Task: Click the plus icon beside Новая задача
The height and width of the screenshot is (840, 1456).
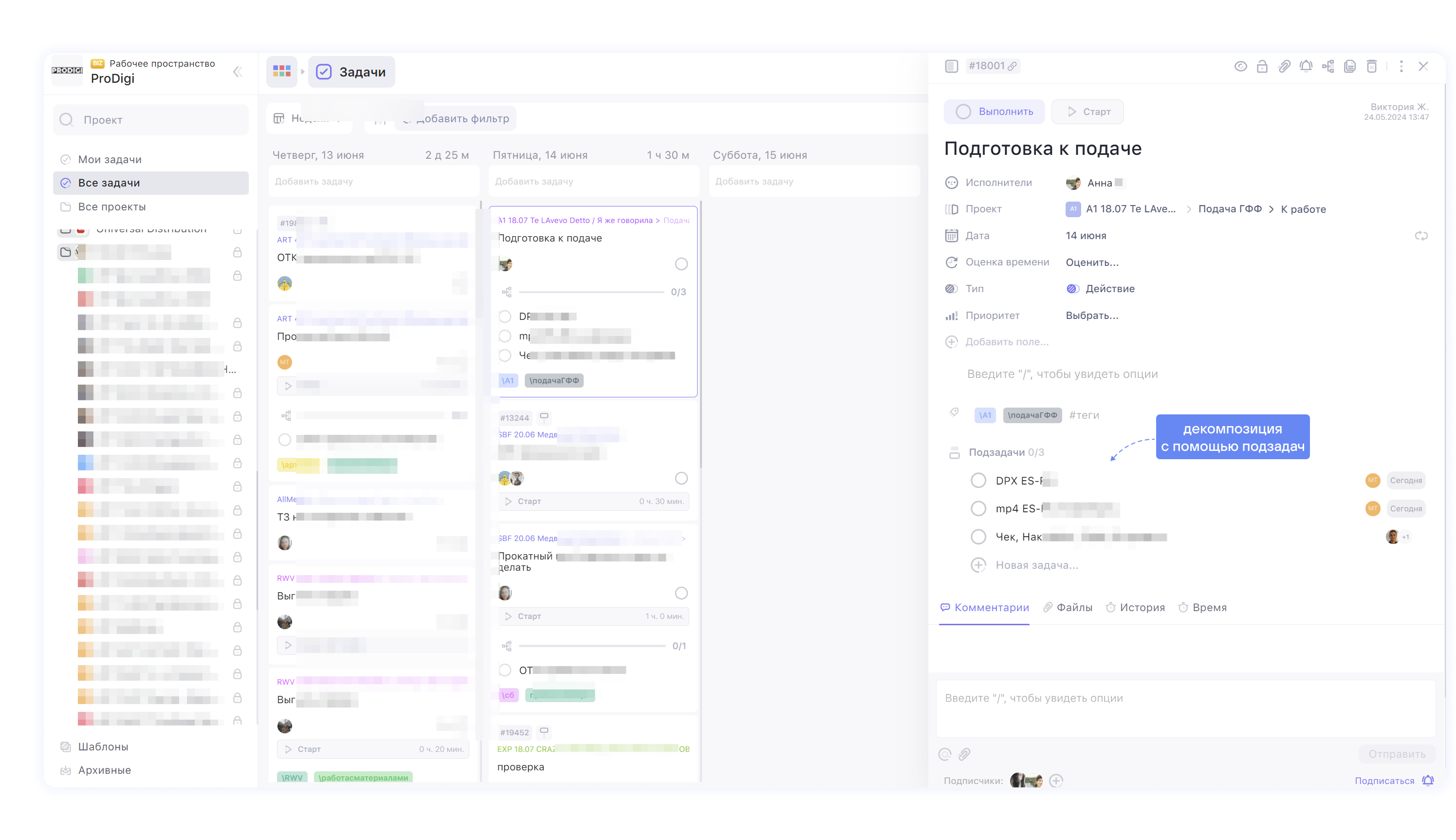Action: 978,565
